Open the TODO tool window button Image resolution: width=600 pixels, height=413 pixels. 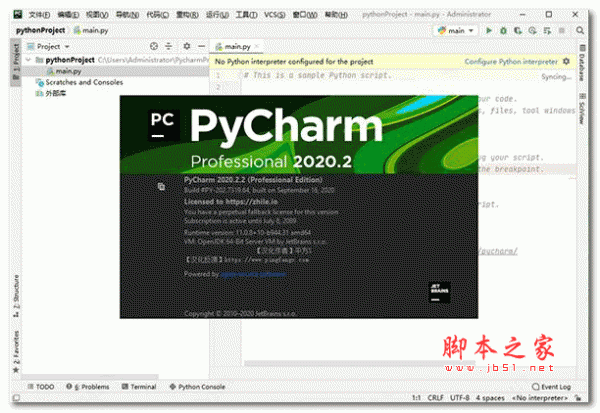click(41, 387)
